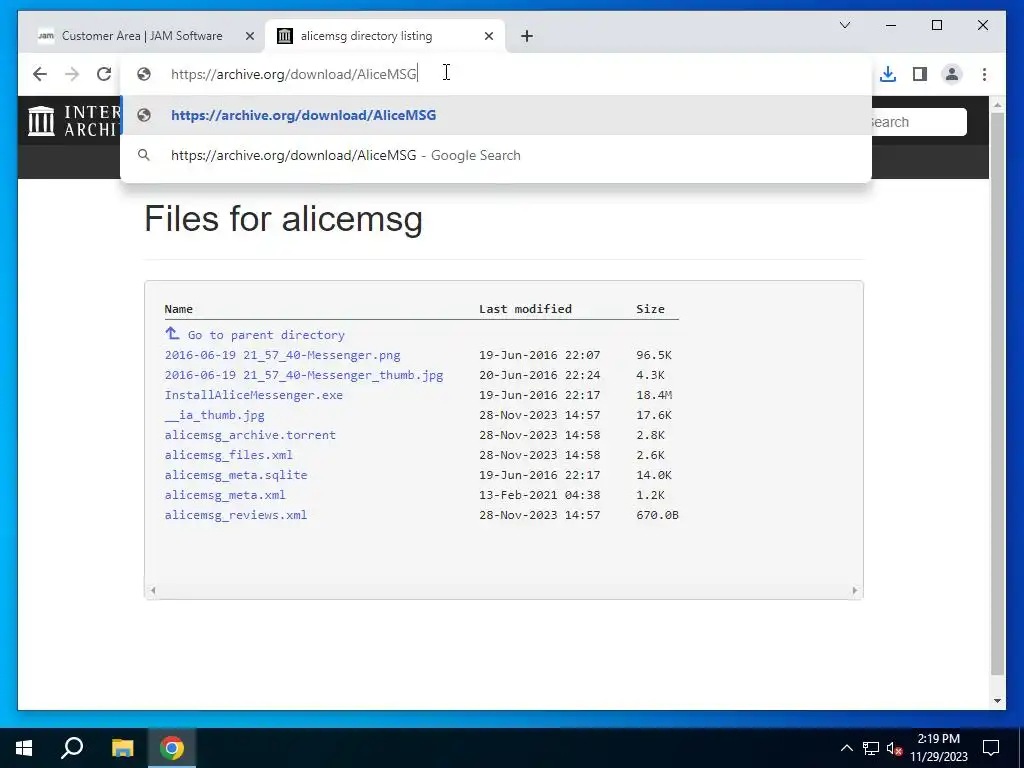Screen dimensions: 1024x768
Task: Click the Name column header
Action: click(x=178, y=309)
